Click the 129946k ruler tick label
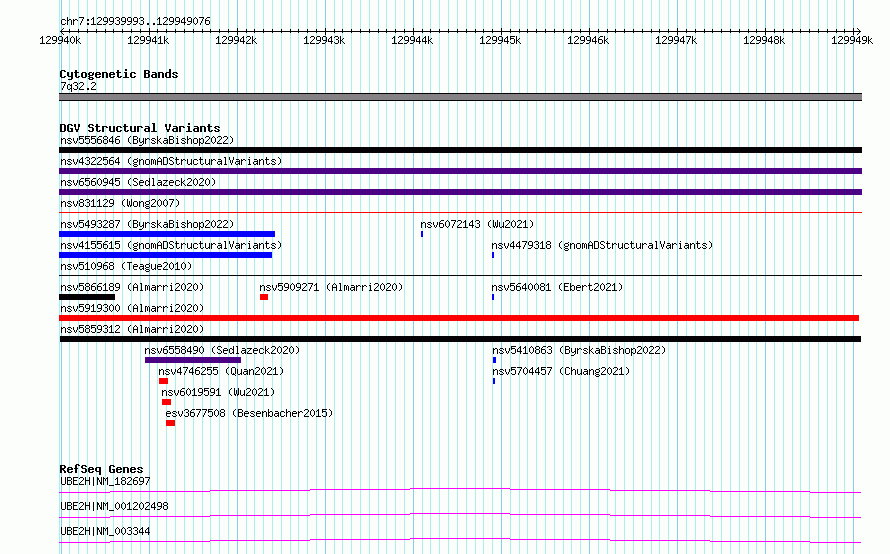 pos(588,40)
